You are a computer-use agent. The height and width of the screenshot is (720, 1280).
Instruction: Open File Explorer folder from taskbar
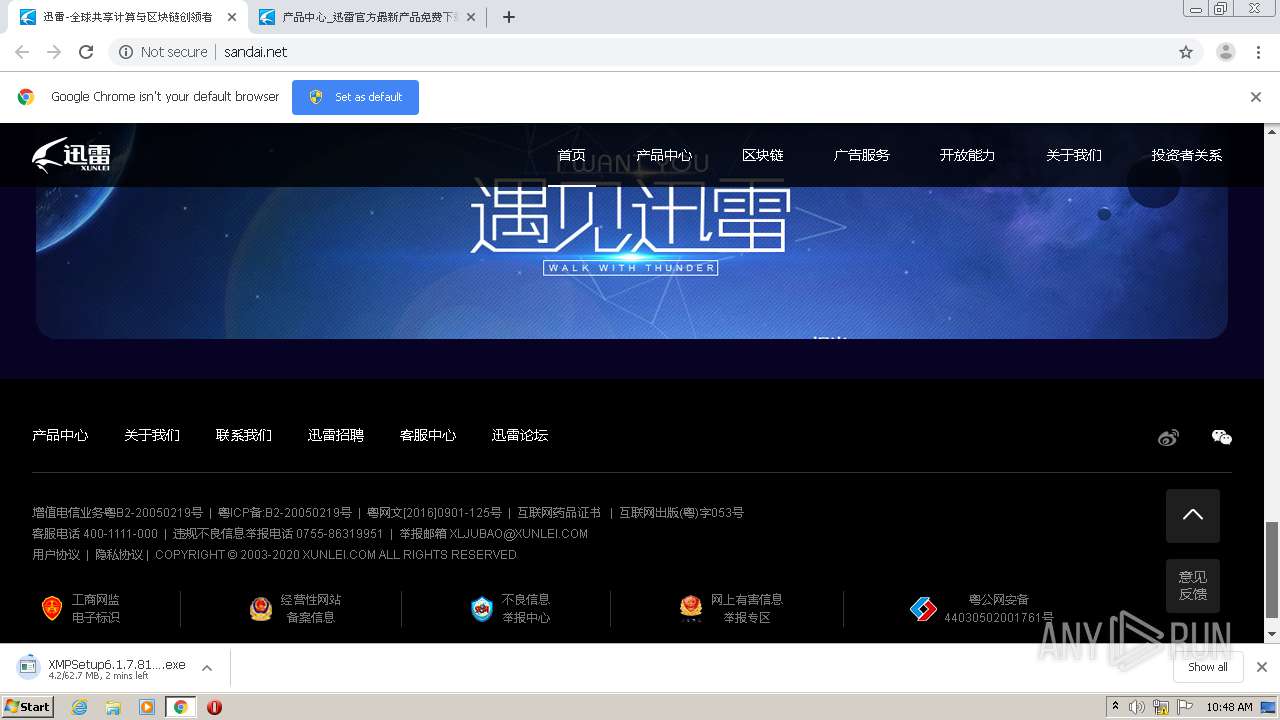click(113, 707)
